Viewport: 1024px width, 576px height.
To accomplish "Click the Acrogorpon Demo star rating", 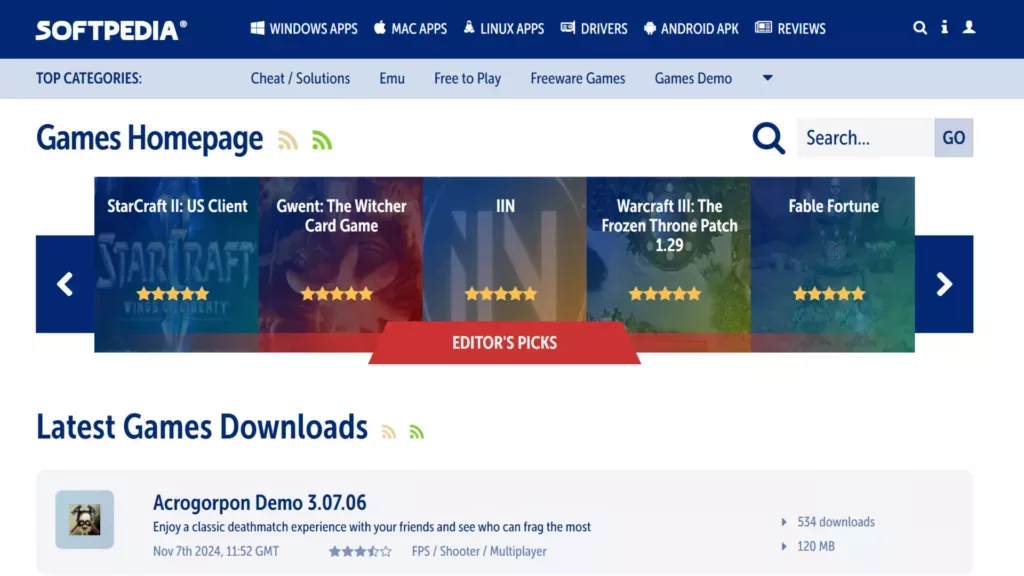I will [x=360, y=551].
